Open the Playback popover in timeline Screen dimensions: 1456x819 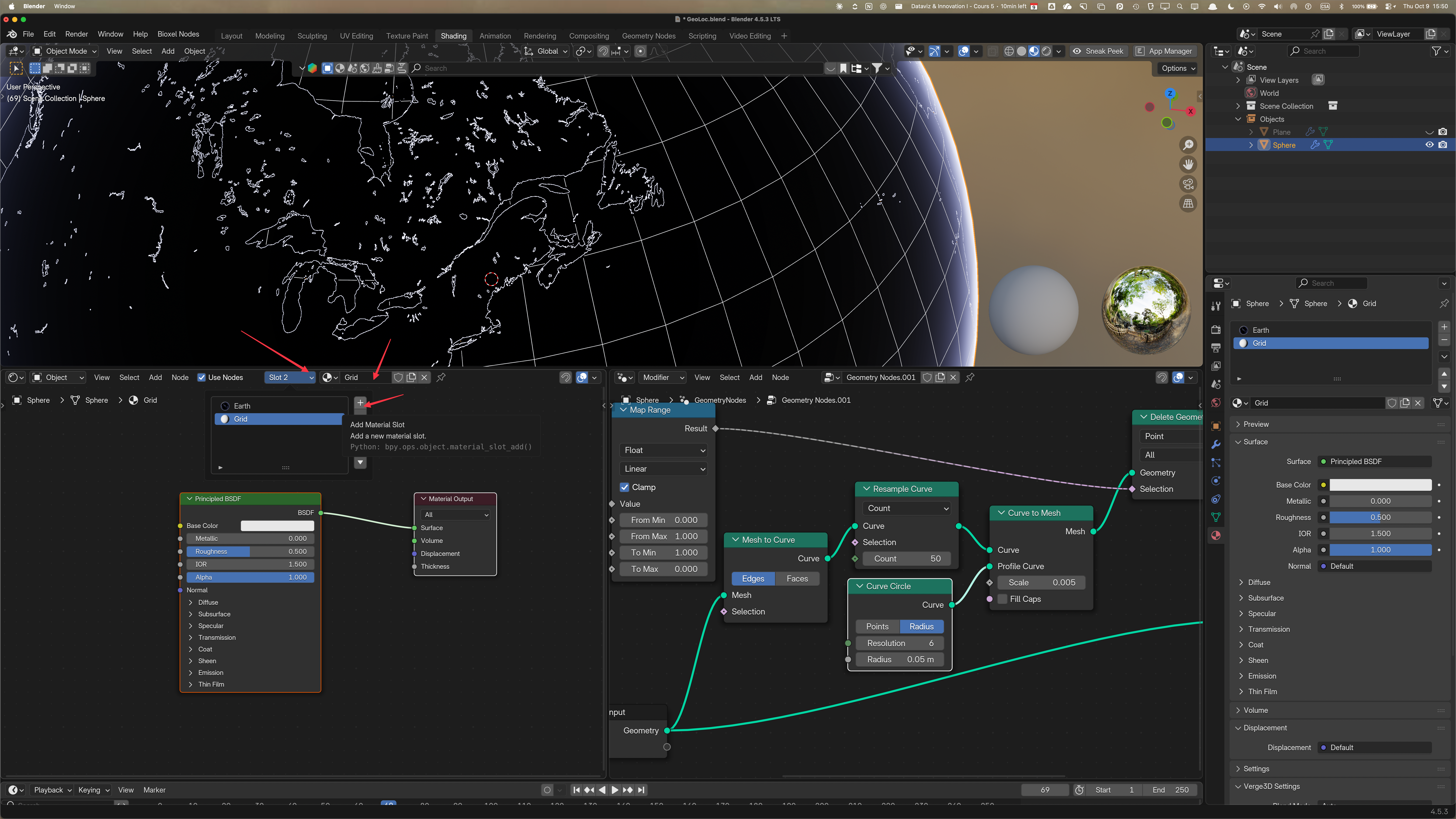click(x=53, y=790)
